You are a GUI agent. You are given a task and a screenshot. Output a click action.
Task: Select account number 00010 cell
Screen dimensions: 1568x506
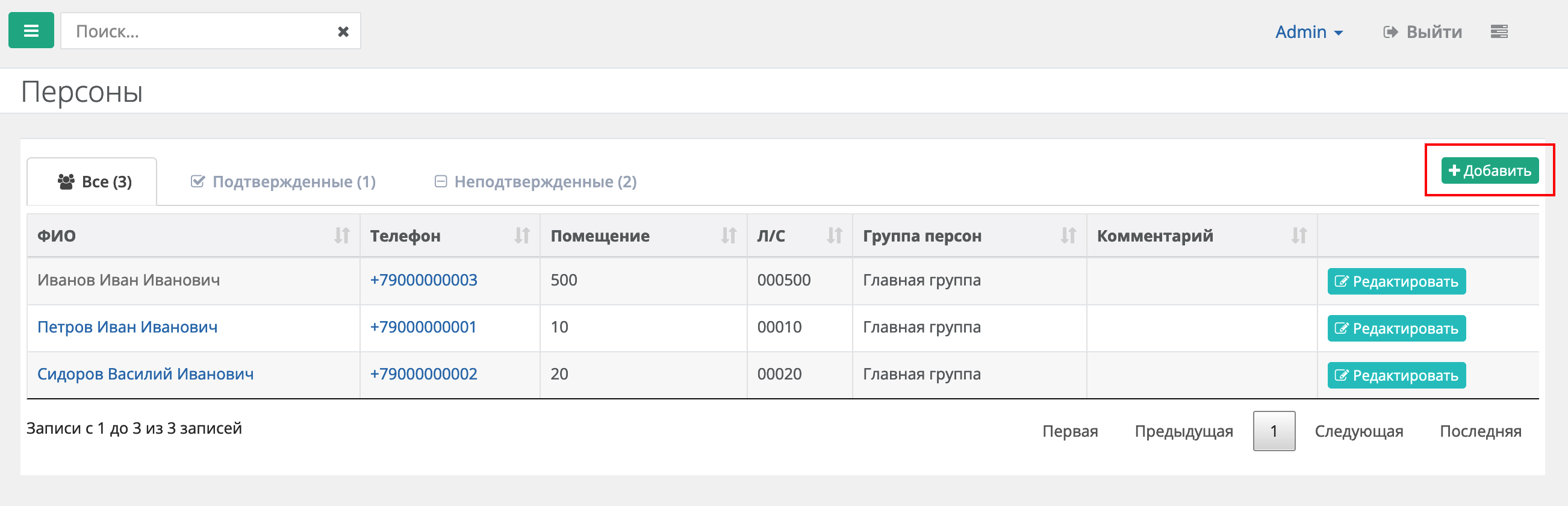[800, 327]
